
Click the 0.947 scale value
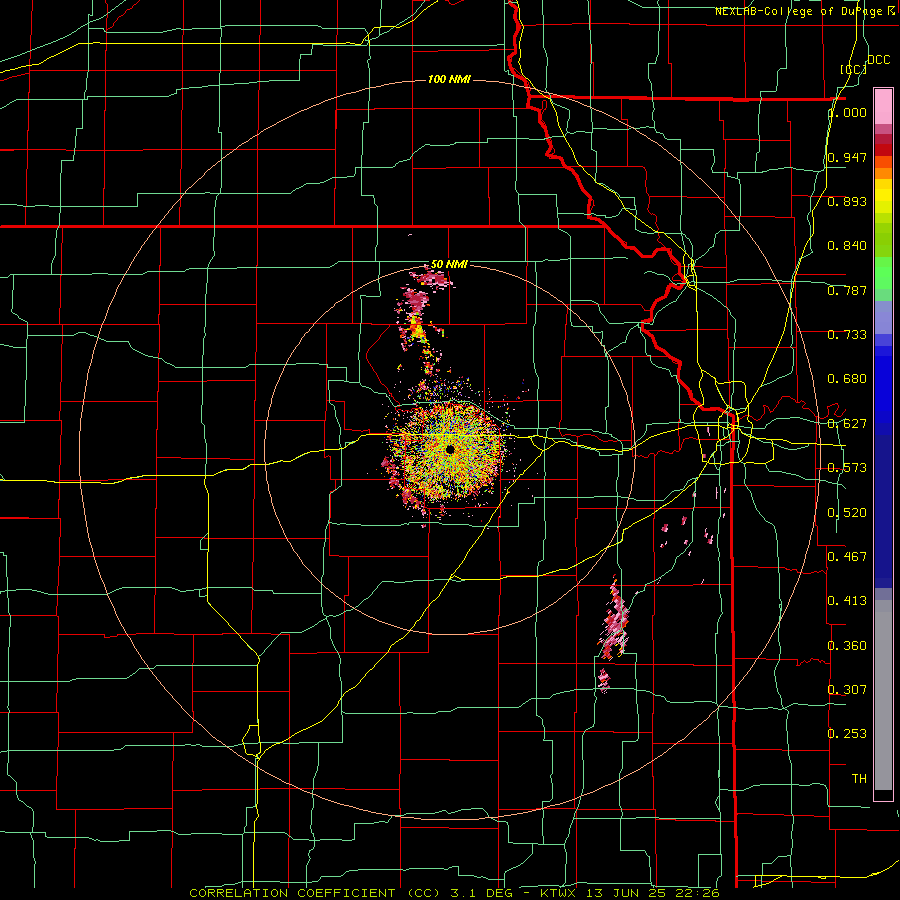point(847,157)
